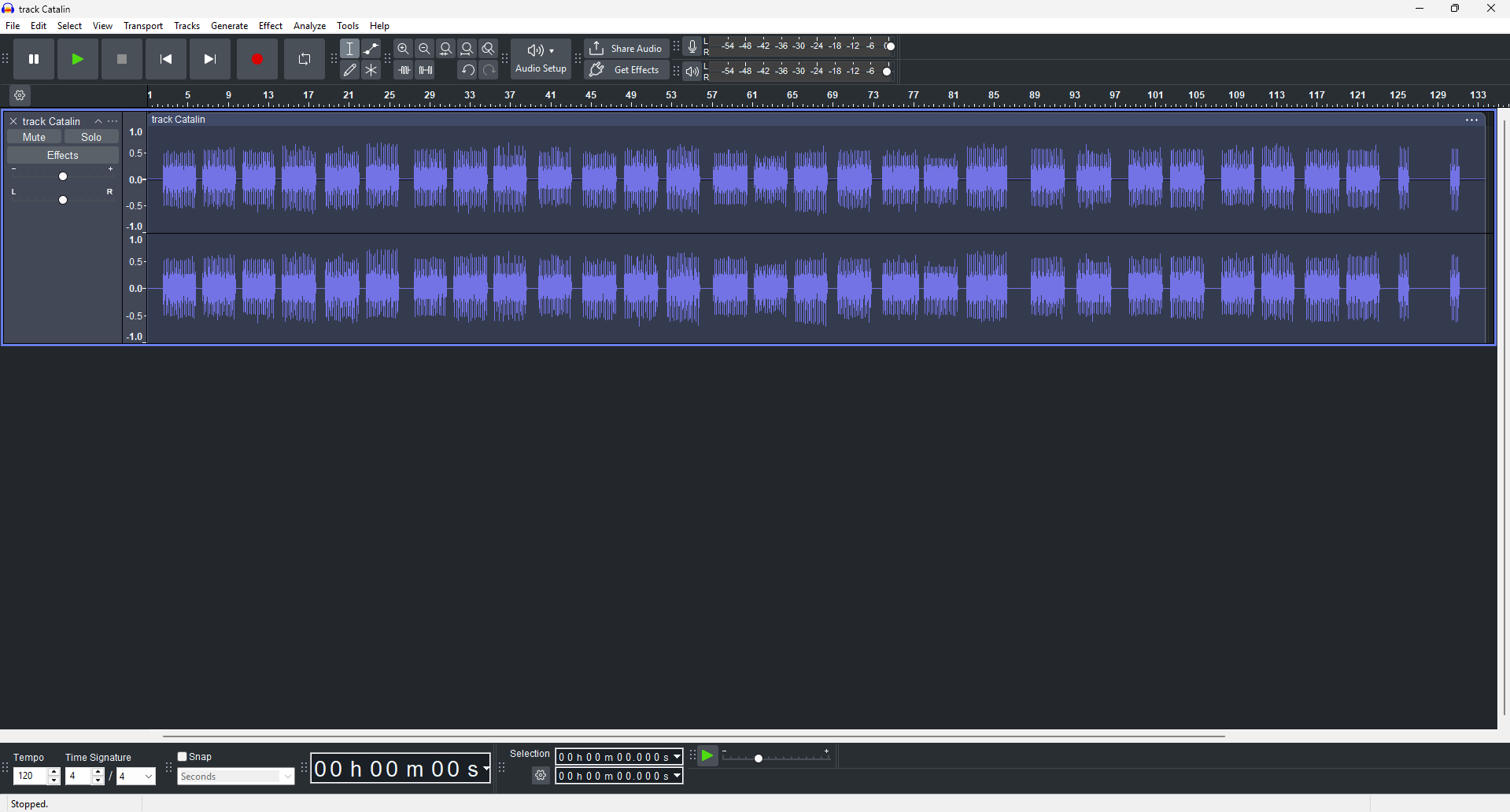The image size is (1510, 812).
Task: Collapse the track Catalin track panel
Action: (98, 121)
